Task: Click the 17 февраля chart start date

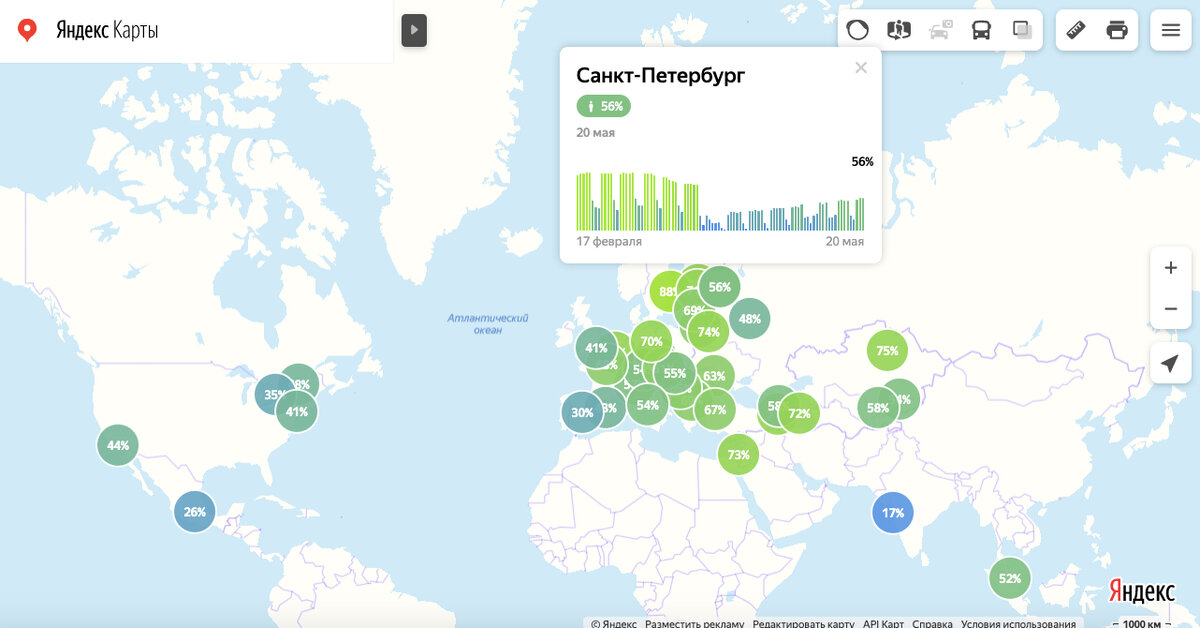Action: pos(609,242)
